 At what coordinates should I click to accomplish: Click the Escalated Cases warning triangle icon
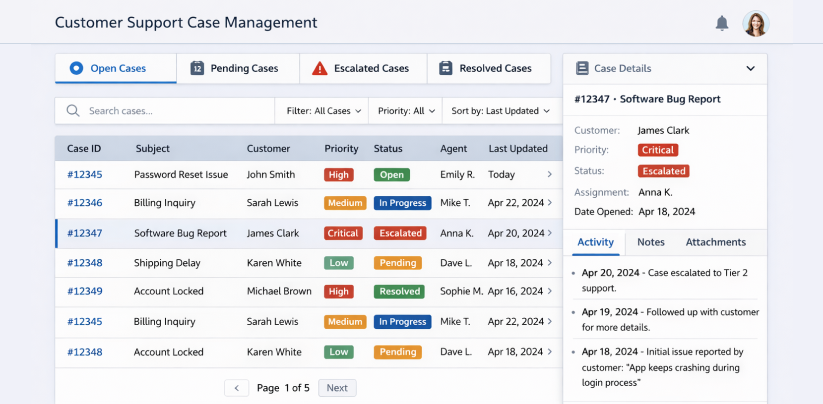tap(319, 69)
